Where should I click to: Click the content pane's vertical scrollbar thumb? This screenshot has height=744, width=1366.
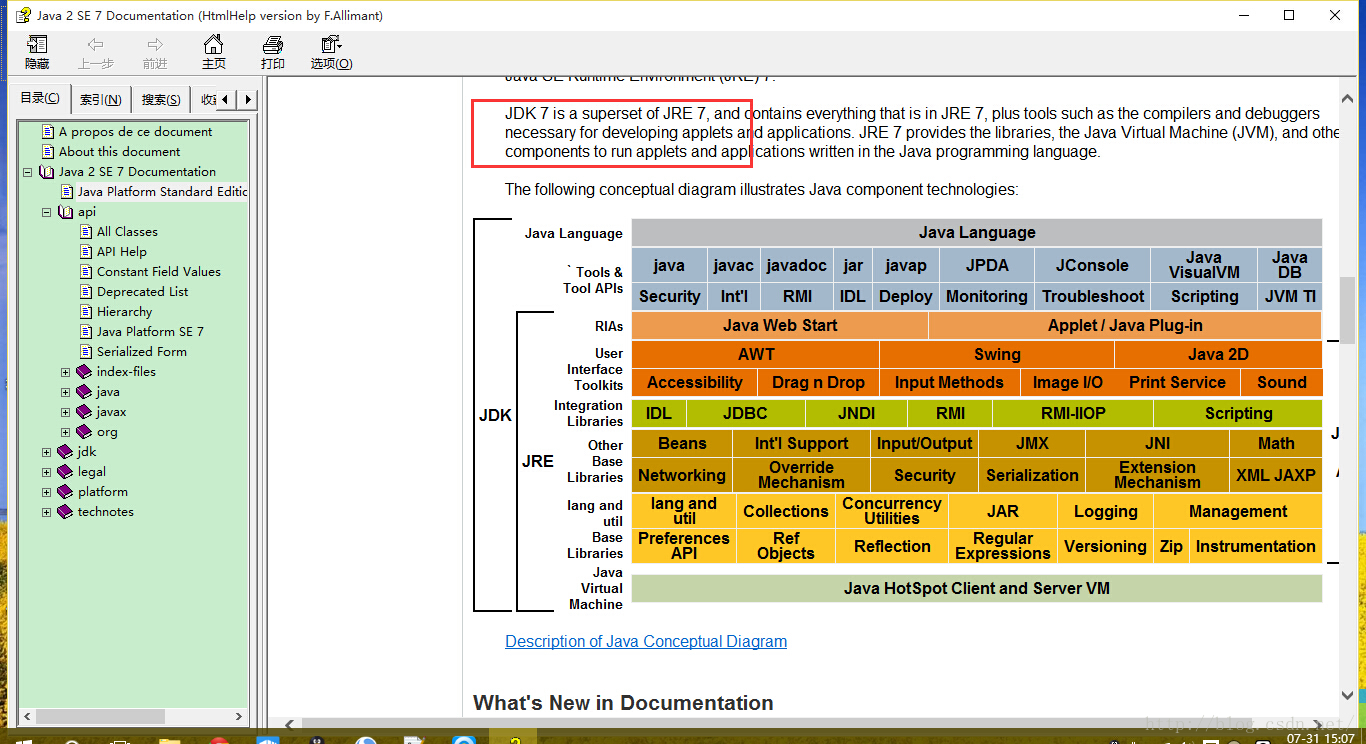click(x=1347, y=313)
